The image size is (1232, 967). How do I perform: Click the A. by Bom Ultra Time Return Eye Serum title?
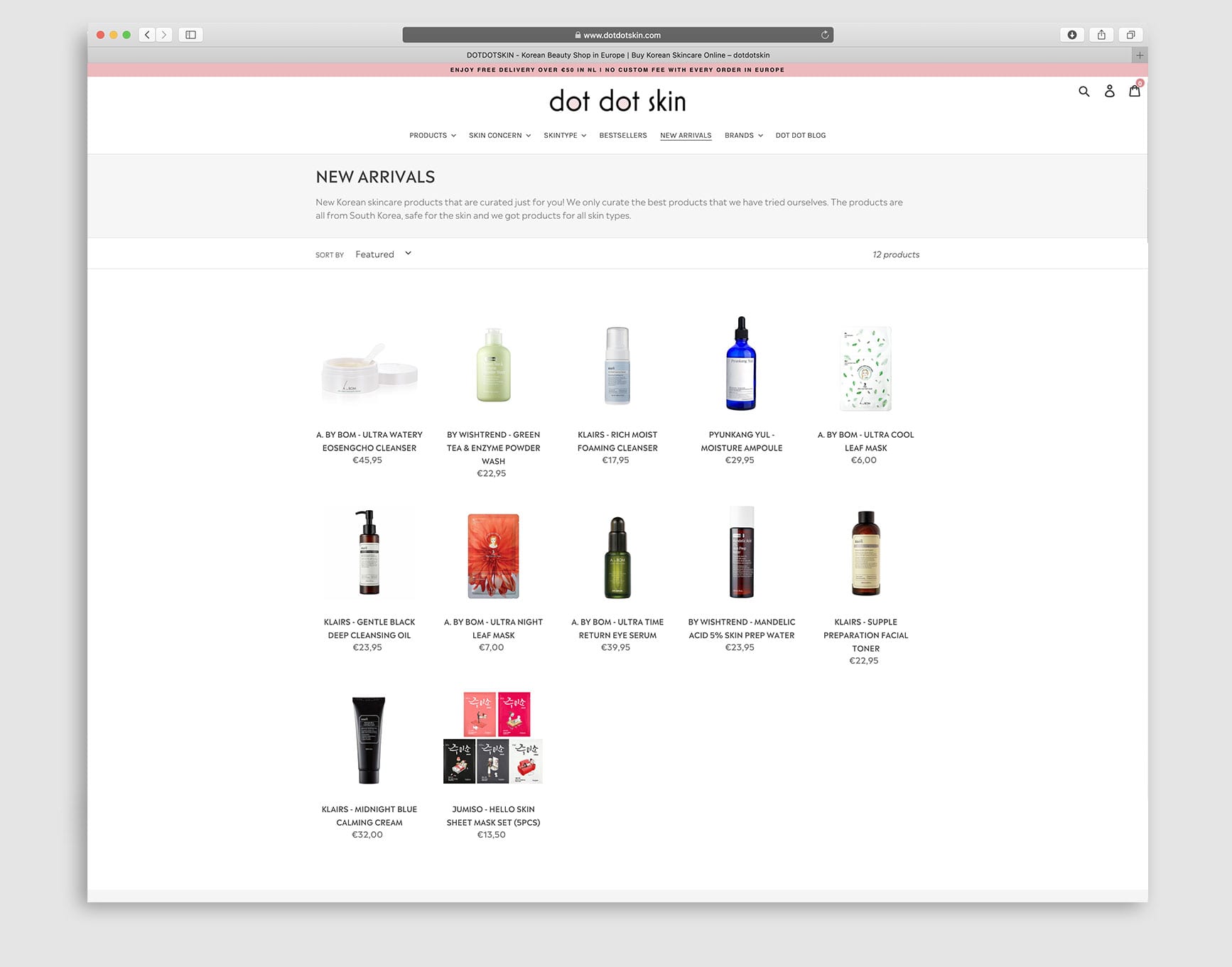click(617, 628)
